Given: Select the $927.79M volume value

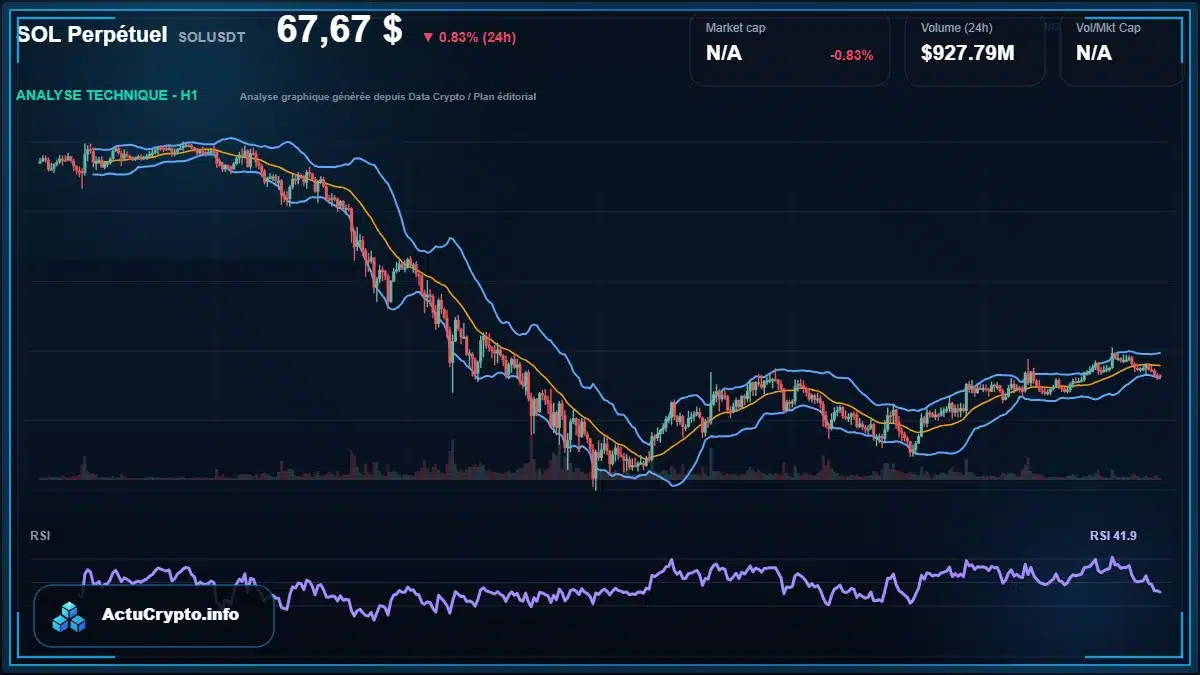Looking at the screenshot, I should tap(968, 54).
